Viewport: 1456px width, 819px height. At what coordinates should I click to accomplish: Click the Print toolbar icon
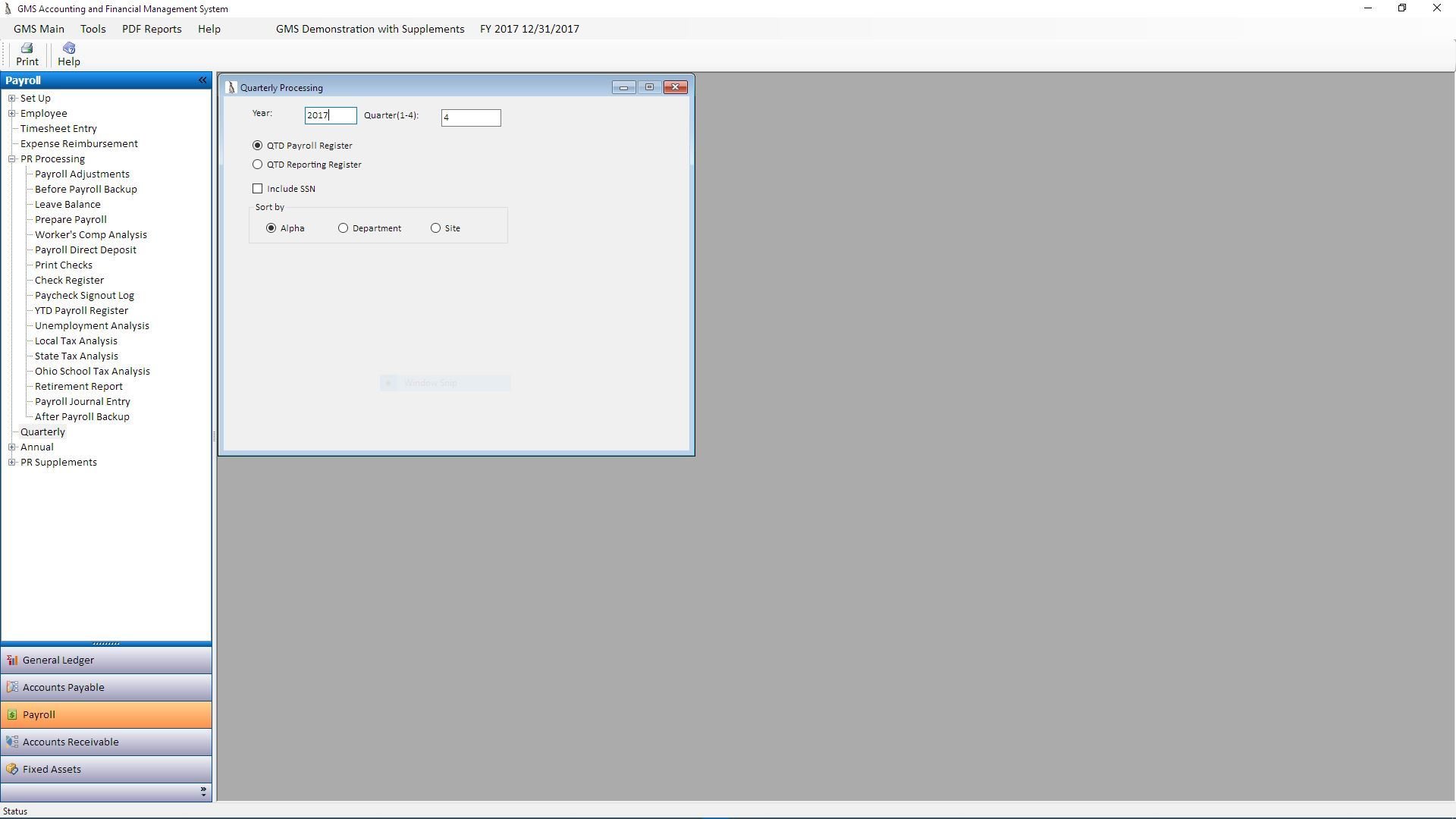27,54
